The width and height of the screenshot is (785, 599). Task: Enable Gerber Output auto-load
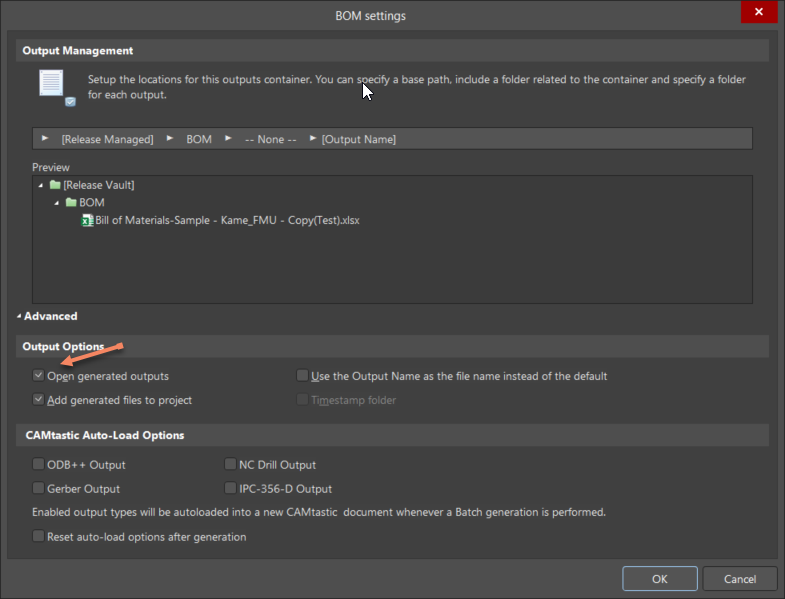tap(38, 489)
